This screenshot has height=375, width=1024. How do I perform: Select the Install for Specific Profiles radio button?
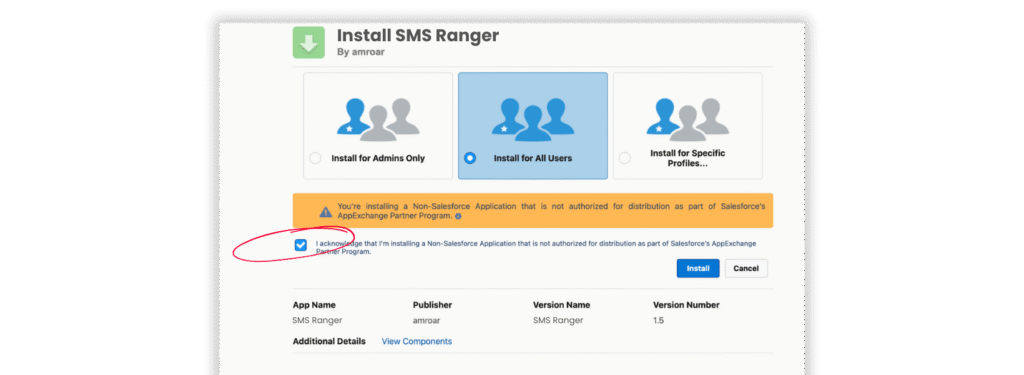point(624,158)
